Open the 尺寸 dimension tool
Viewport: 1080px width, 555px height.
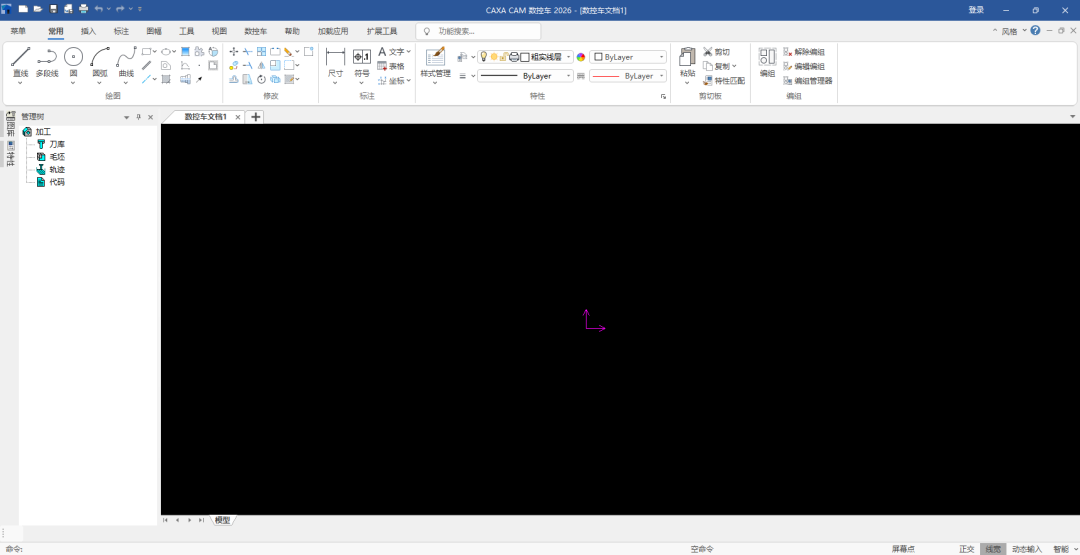335,62
